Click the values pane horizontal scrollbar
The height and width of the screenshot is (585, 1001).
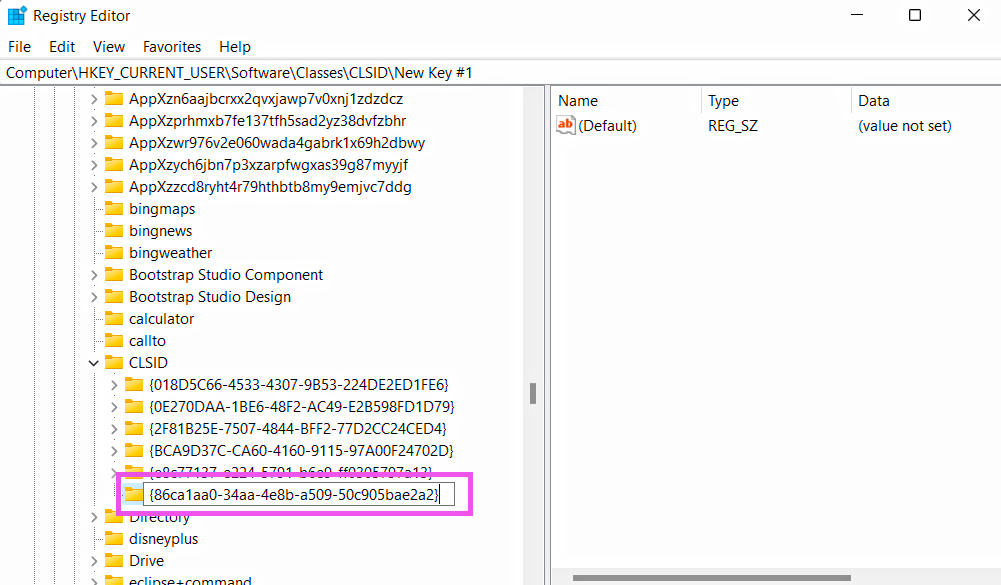[712, 578]
